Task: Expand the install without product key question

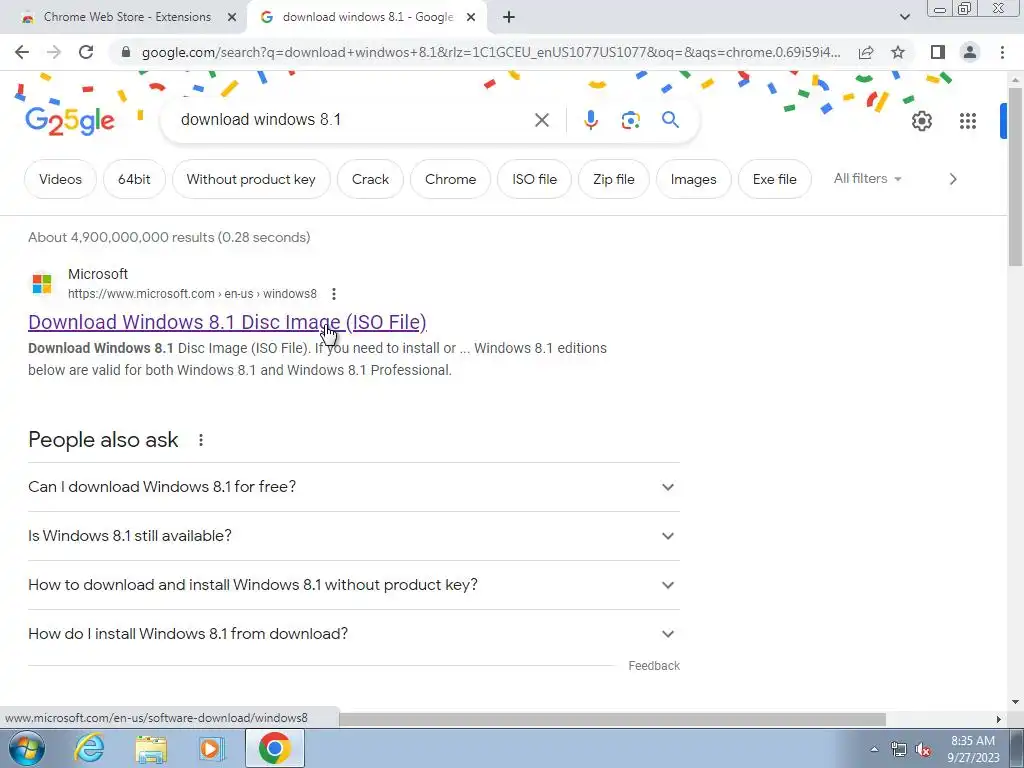Action: click(354, 585)
